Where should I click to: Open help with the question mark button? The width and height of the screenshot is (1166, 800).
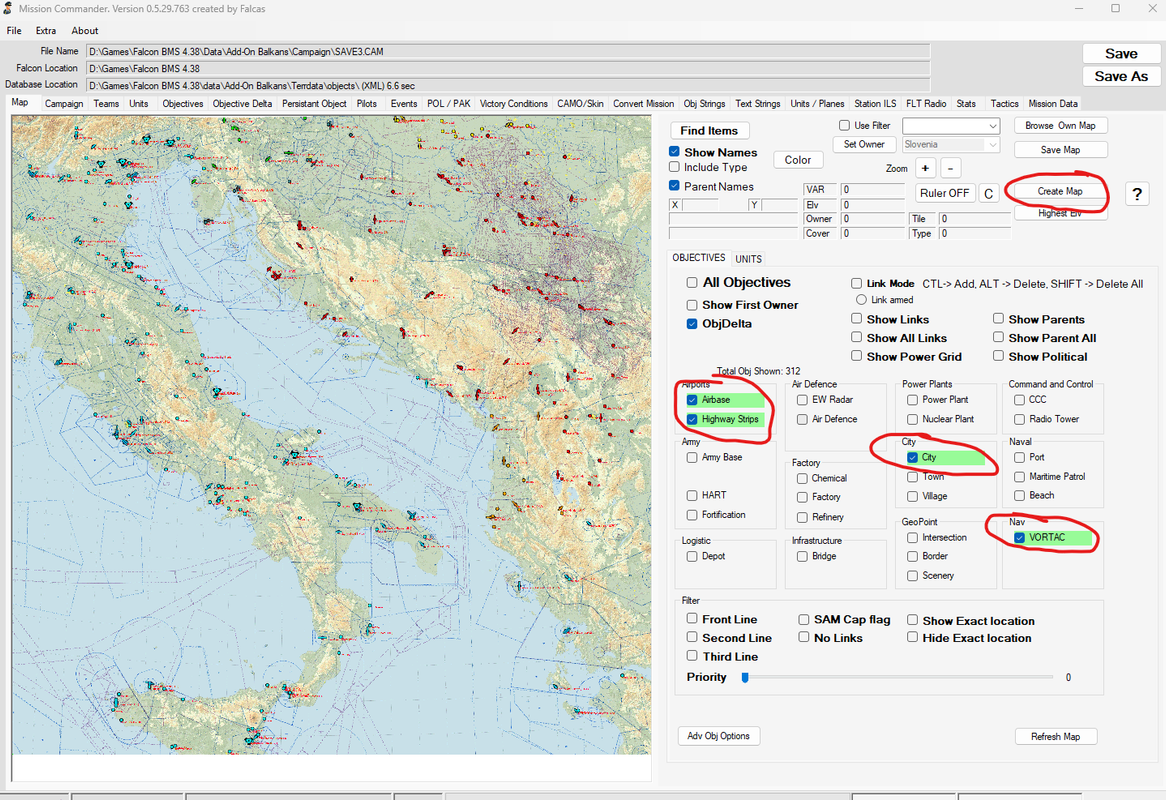point(1137,194)
